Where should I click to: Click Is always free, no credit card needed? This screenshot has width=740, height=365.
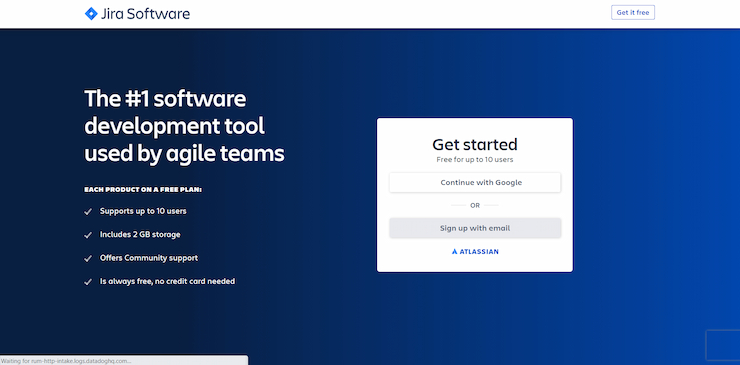[167, 281]
